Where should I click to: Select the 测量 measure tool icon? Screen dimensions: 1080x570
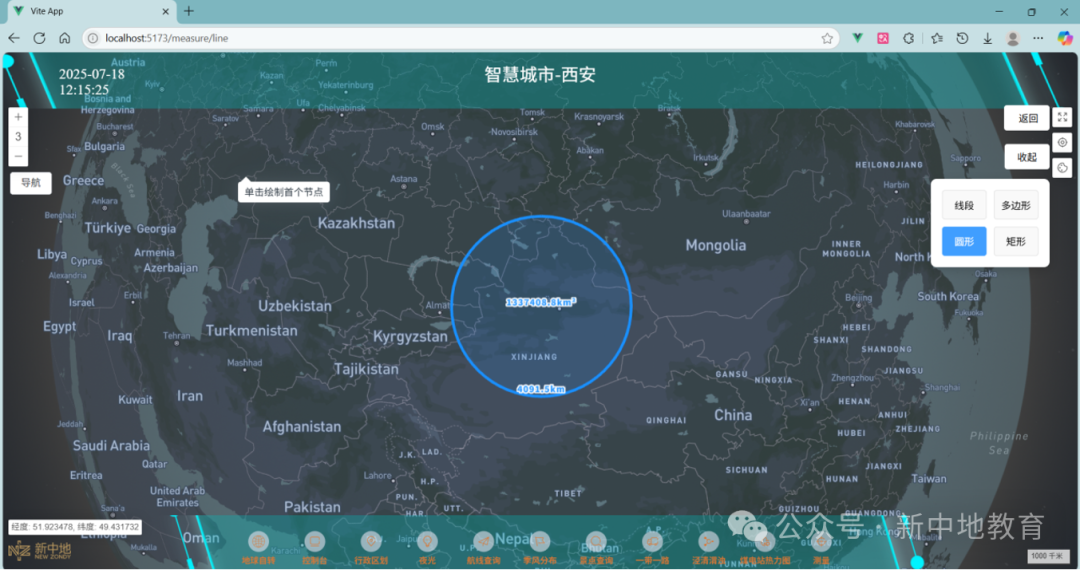[820, 542]
